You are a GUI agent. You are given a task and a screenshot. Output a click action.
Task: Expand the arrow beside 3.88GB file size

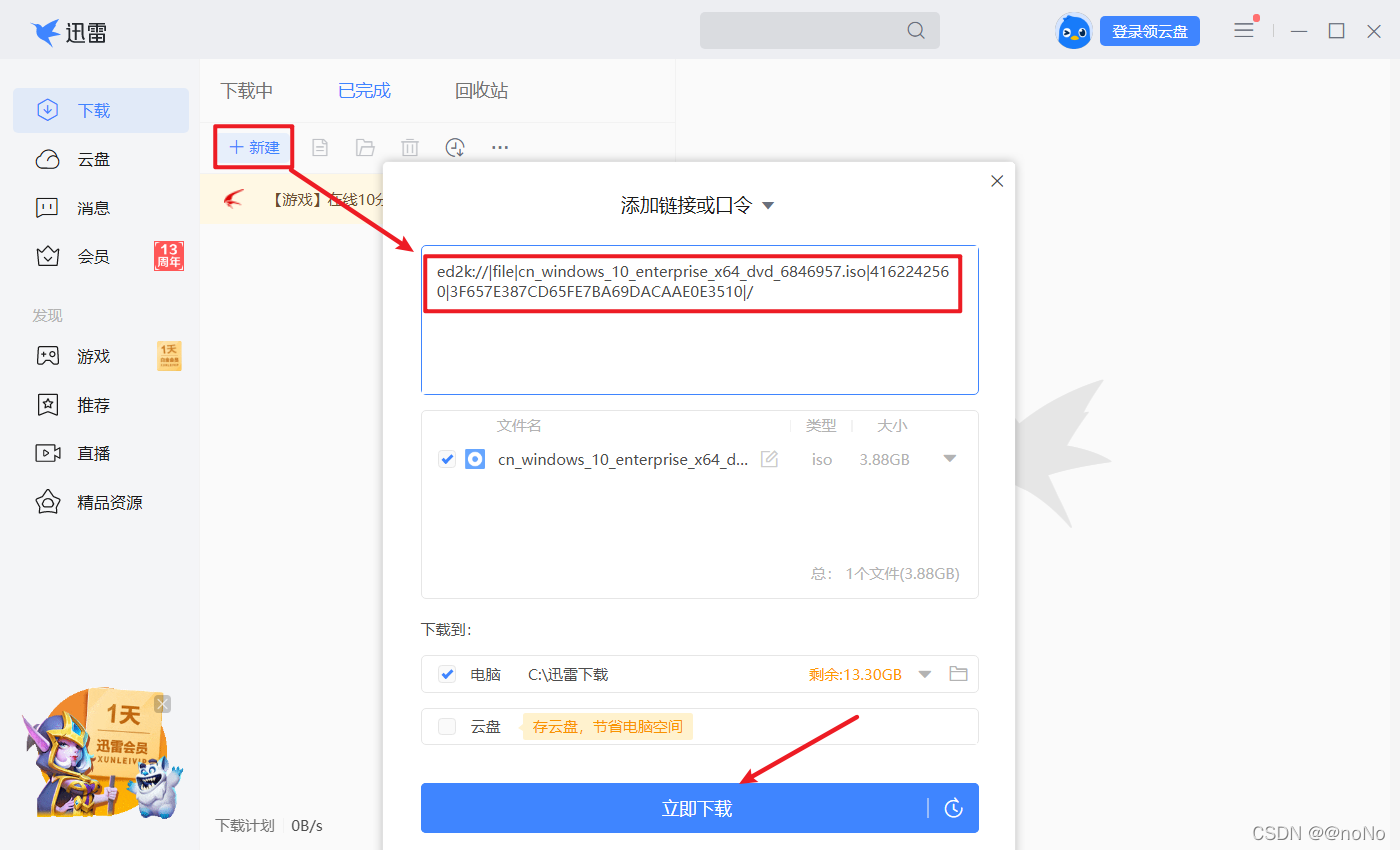(950, 459)
